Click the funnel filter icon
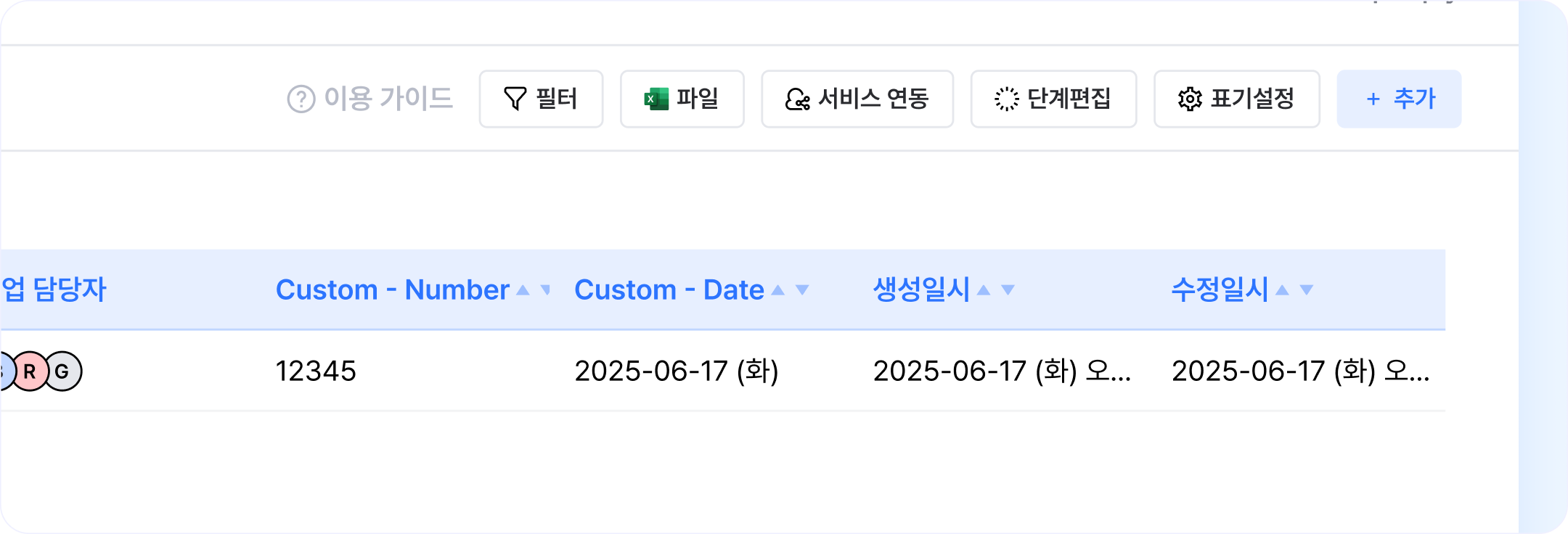The image size is (1568, 534). pos(515,99)
